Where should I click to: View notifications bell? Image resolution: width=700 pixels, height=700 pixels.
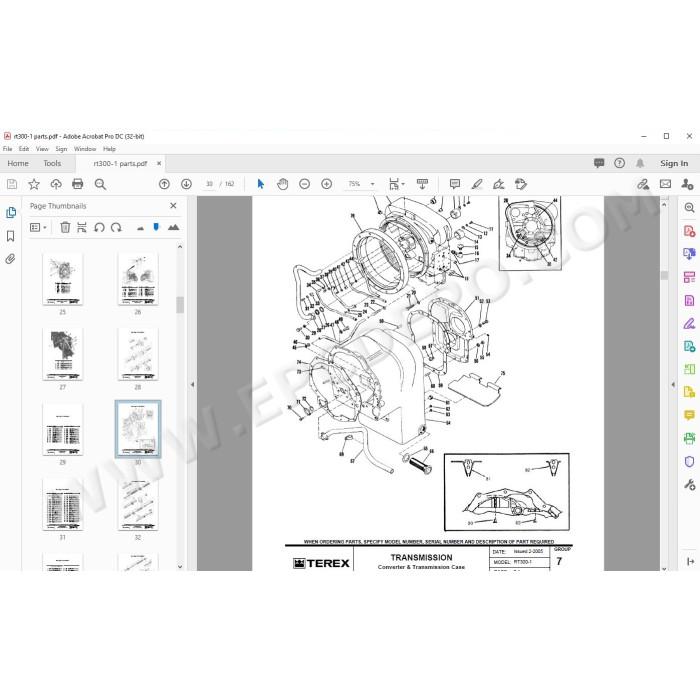tap(640, 163)
